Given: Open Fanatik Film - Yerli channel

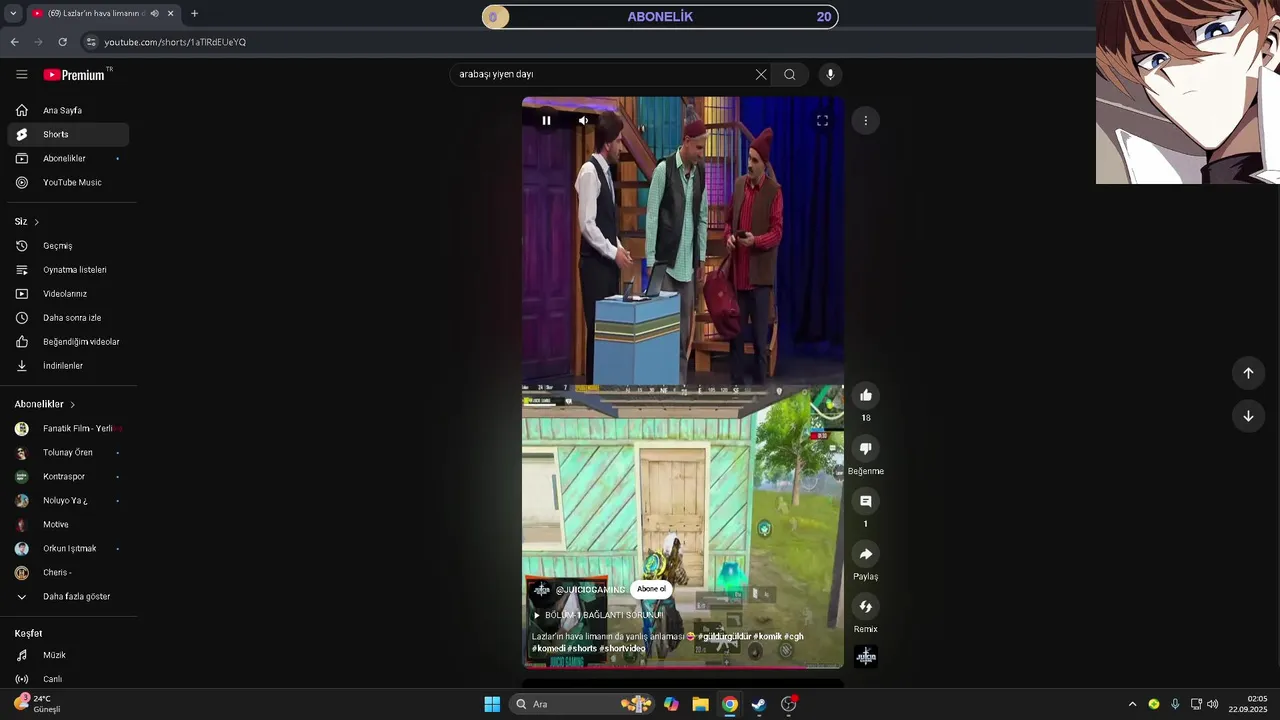Looking at the screenshot, I should point(68,428).
